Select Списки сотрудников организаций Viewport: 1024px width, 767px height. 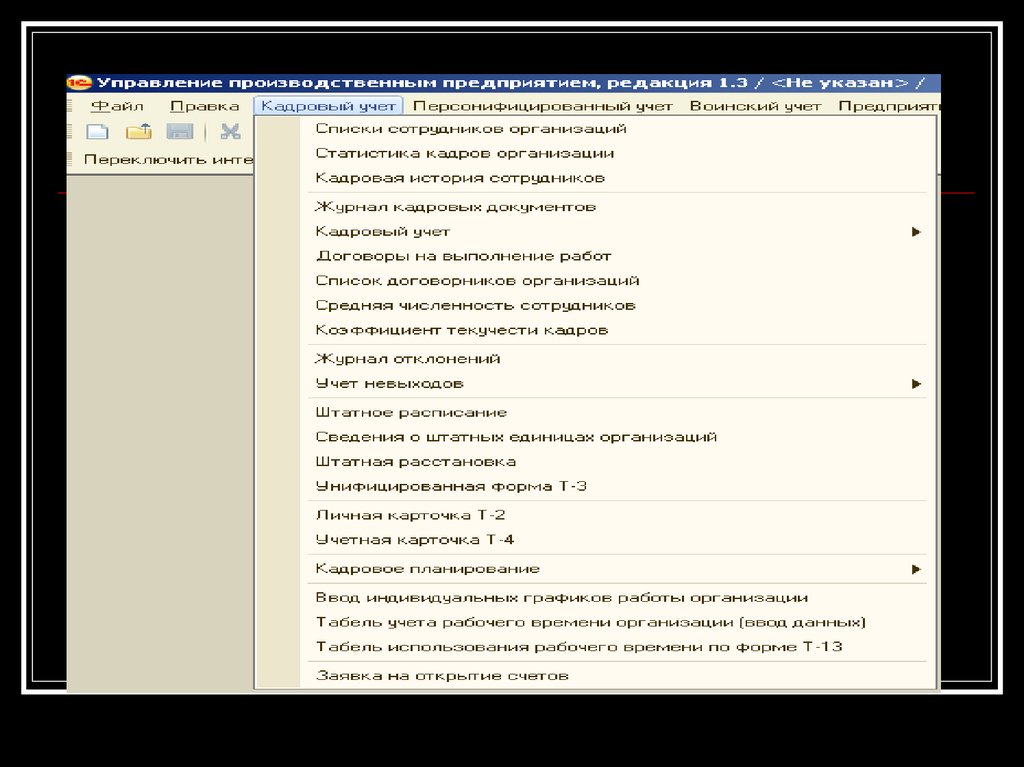[471, 129]
